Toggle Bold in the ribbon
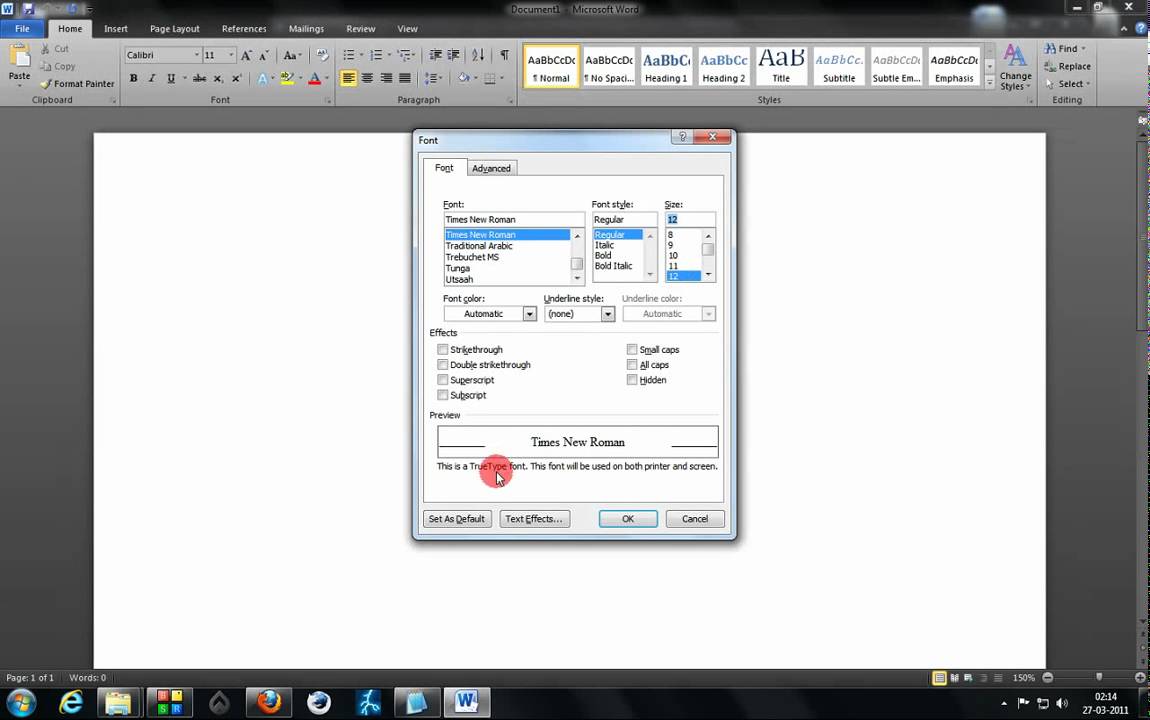 point(133,78)
